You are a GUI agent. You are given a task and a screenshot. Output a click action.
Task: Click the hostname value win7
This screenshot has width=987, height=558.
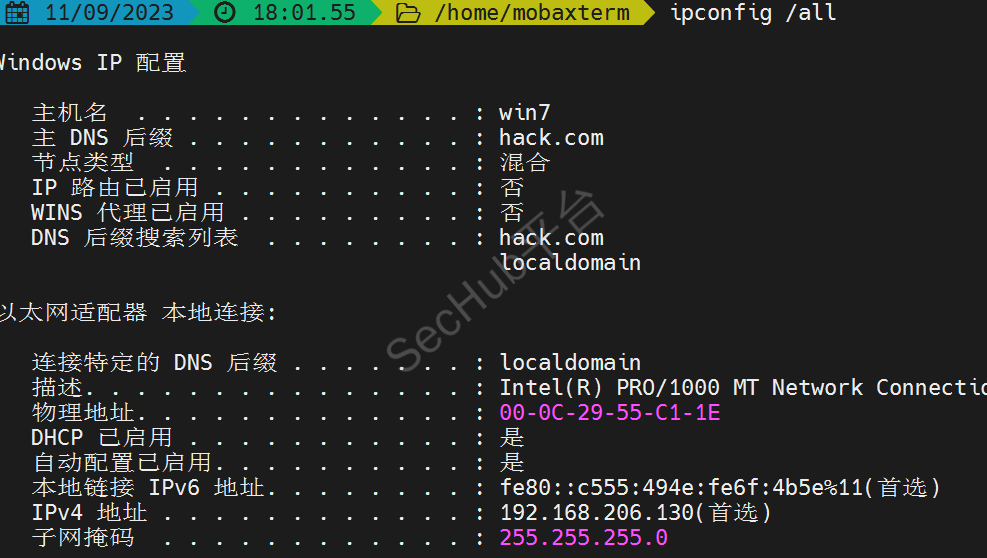point(525,112)
